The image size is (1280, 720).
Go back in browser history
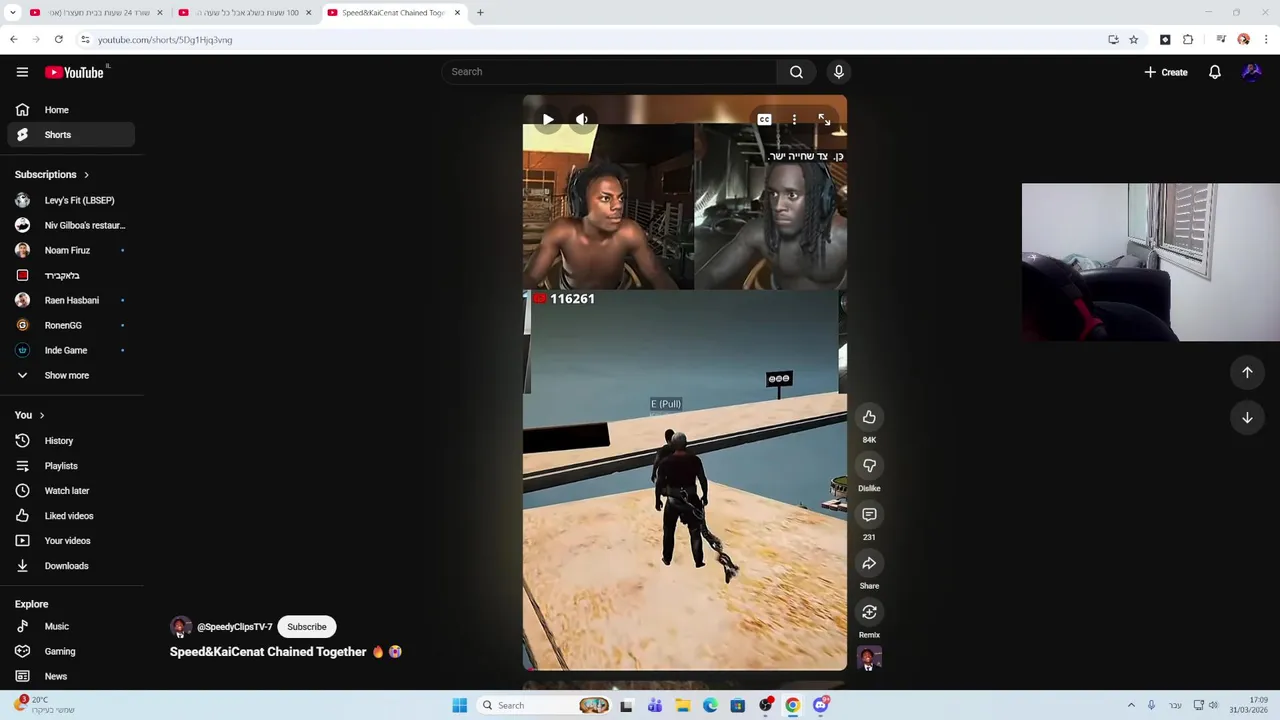[13, 39]
